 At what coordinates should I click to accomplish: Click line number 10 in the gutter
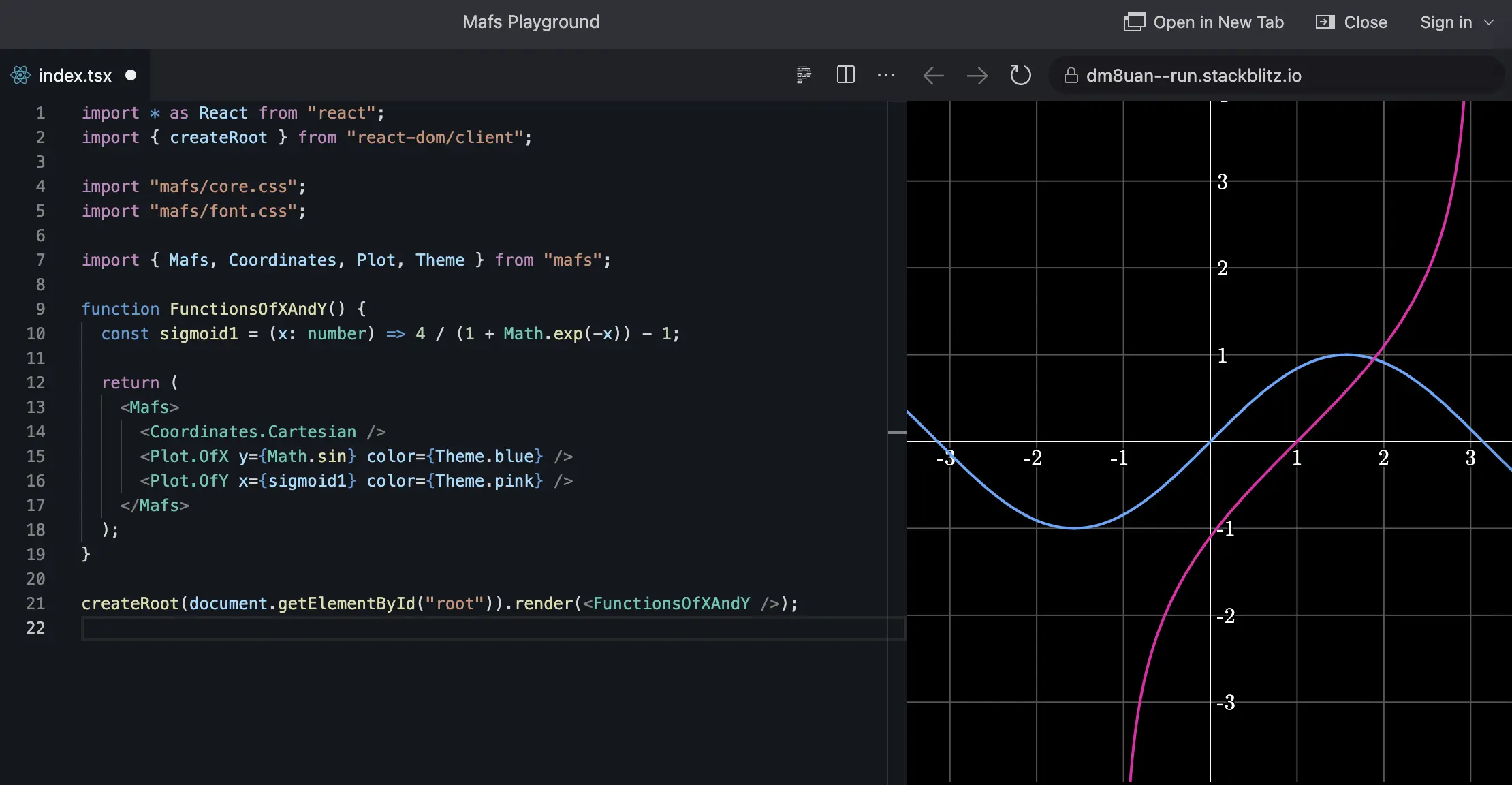pyautogui.click(x=36, y=333)
